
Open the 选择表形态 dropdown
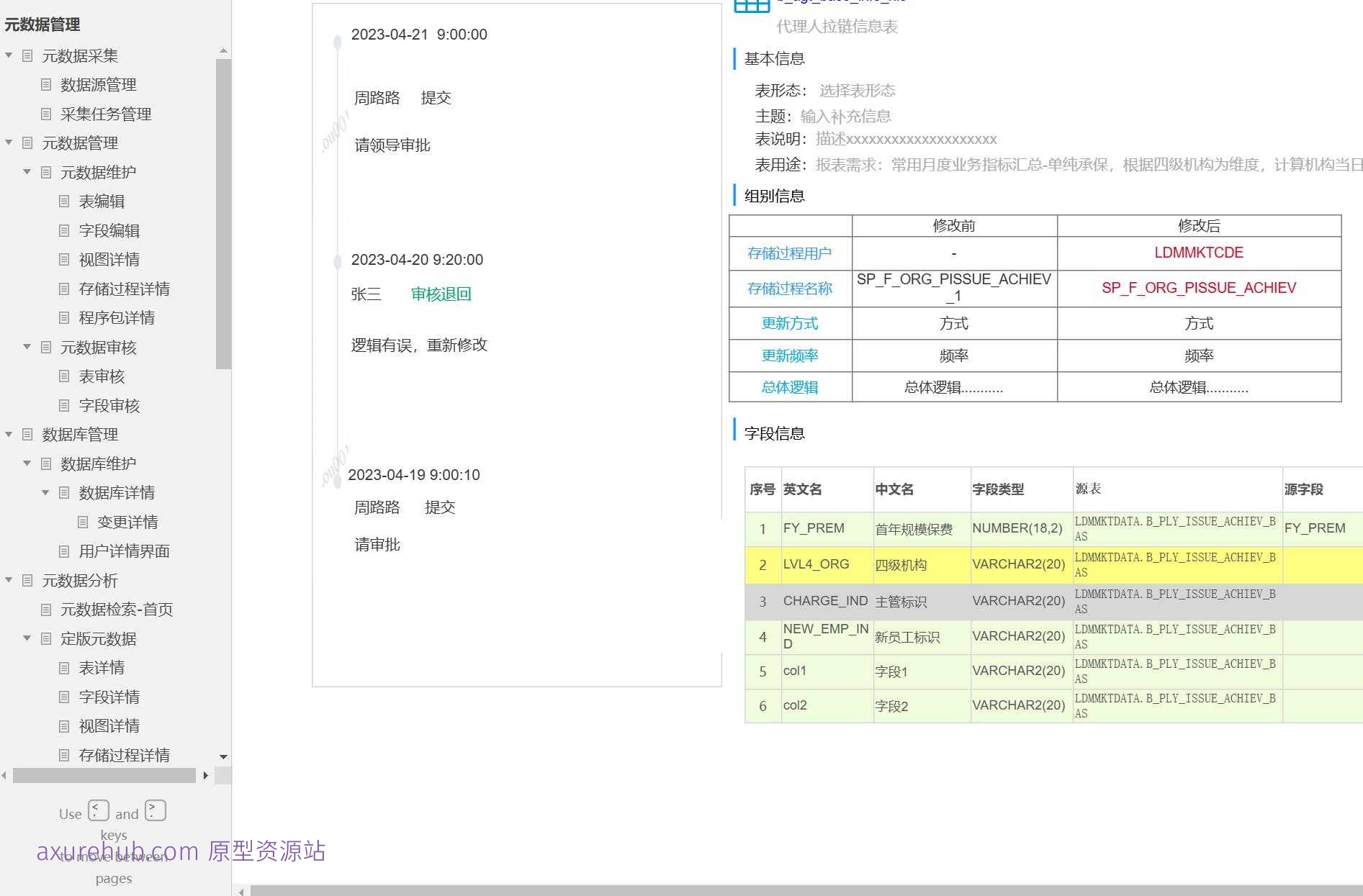[858, 90]
